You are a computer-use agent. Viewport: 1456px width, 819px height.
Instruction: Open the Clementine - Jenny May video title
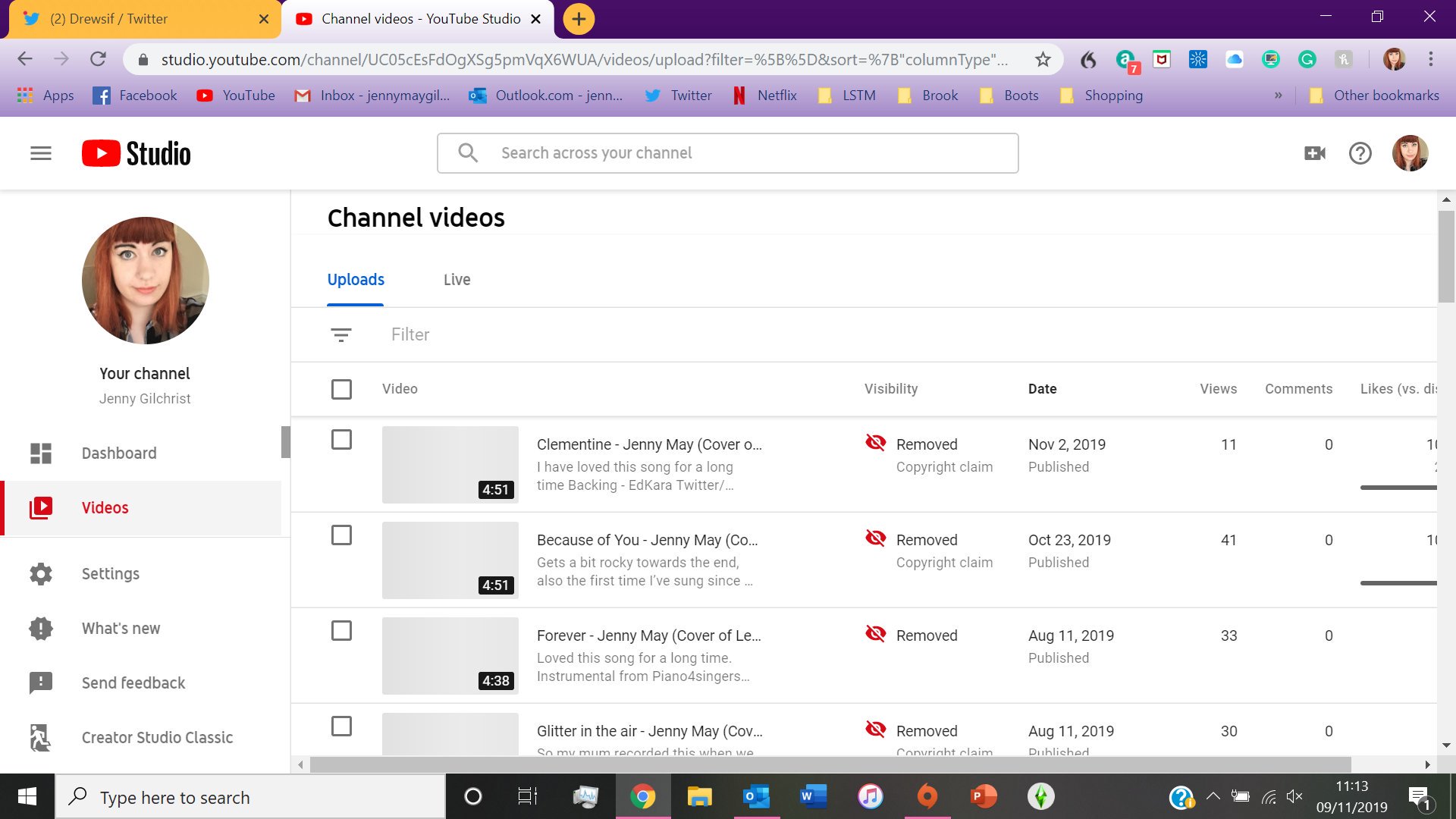tap(648, 444)
